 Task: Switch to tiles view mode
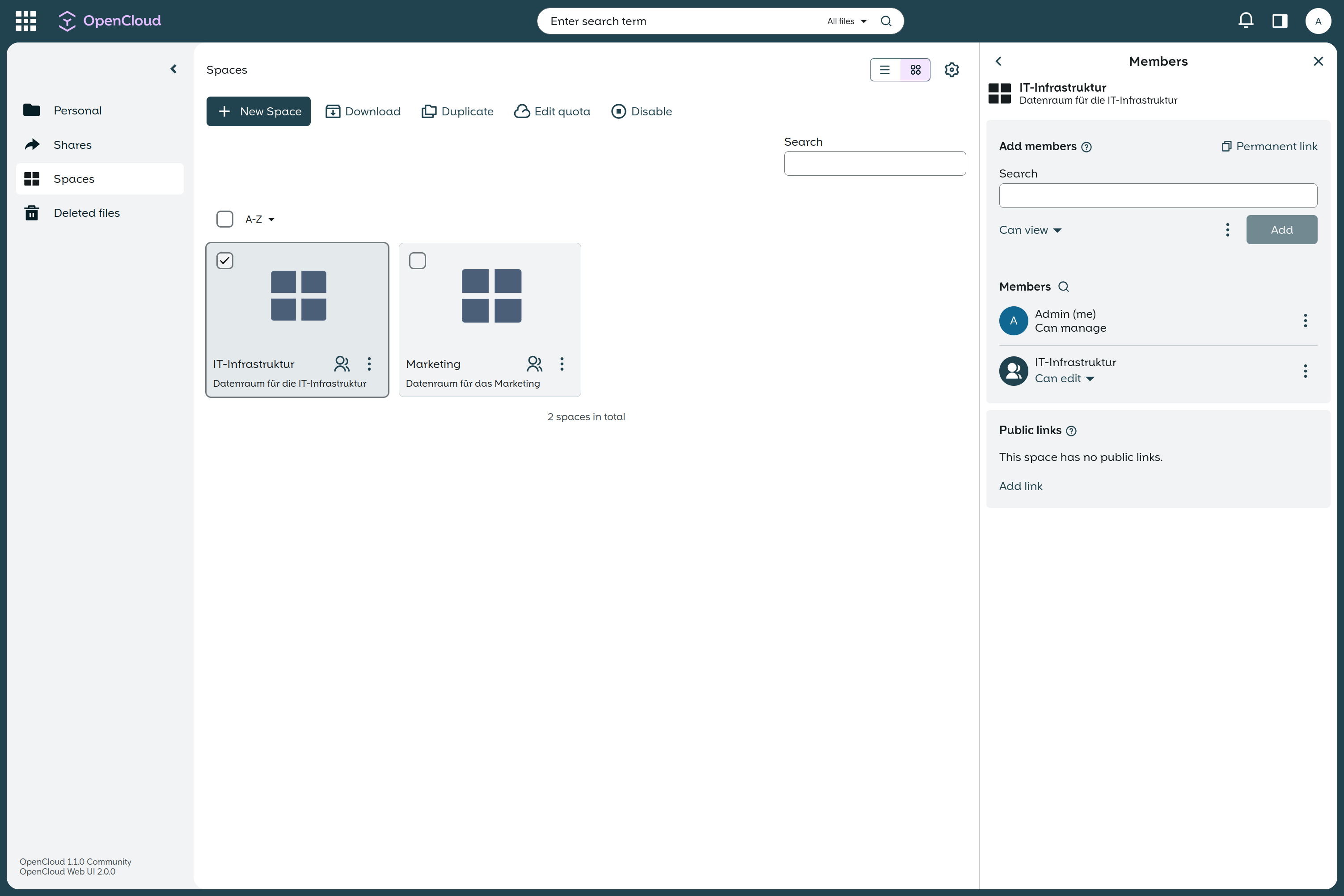click(915, 70)
